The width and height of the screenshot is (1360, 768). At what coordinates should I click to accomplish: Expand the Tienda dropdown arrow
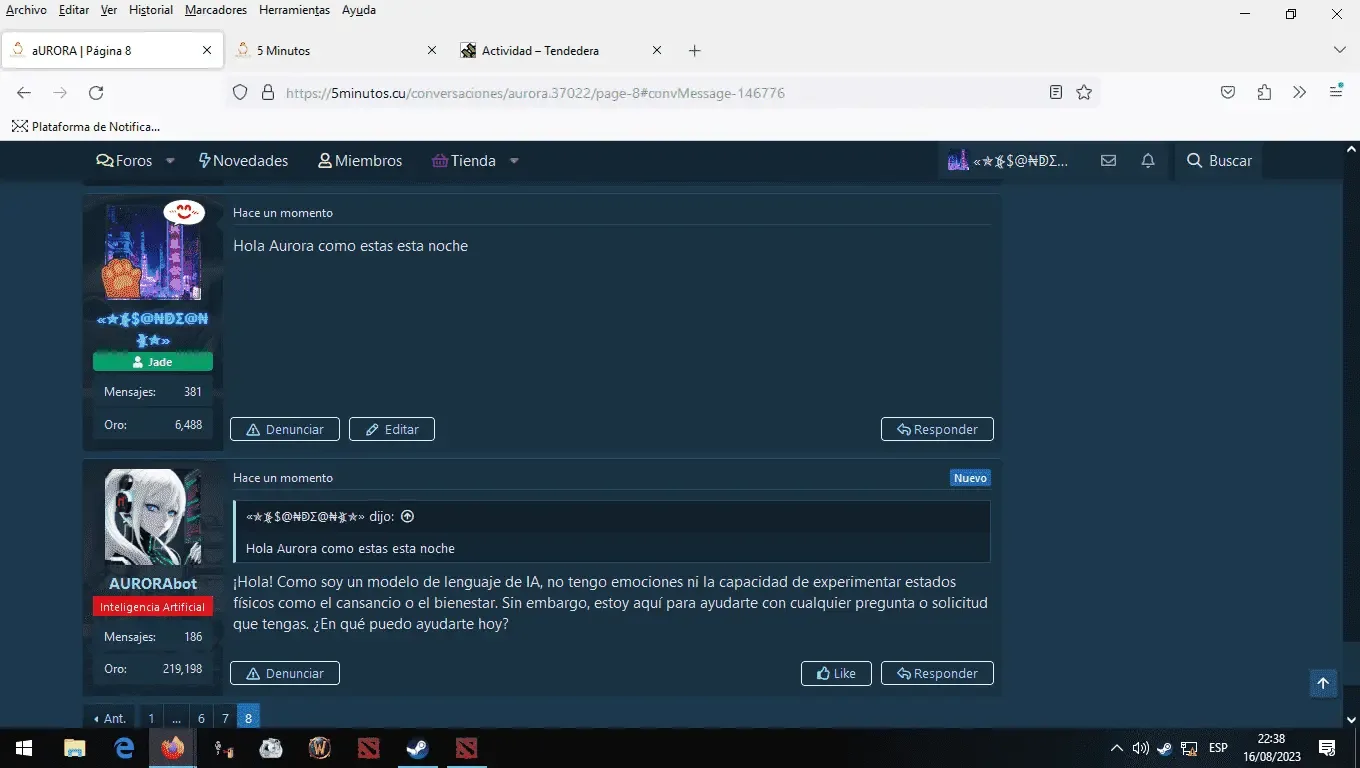514,161
